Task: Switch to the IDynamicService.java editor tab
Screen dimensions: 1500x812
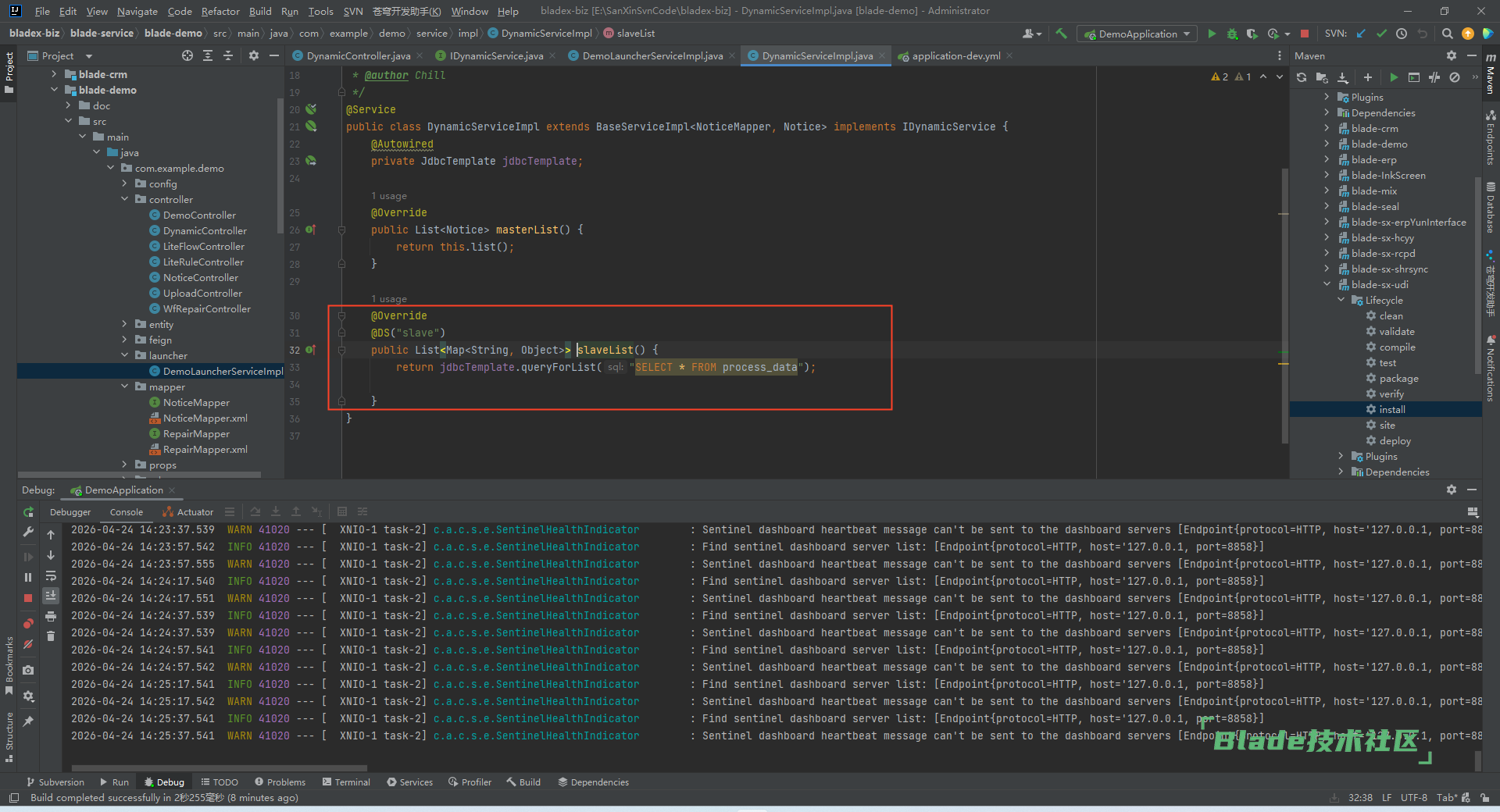Action: pos(495,55)
